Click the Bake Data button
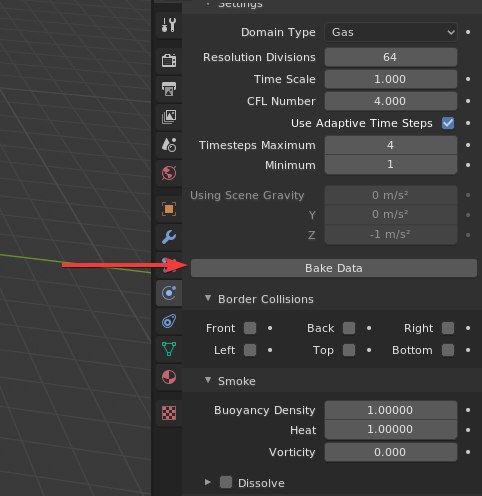Image resolution: width=482 pixels, height=496 pixels. click(x=334, y=268)
